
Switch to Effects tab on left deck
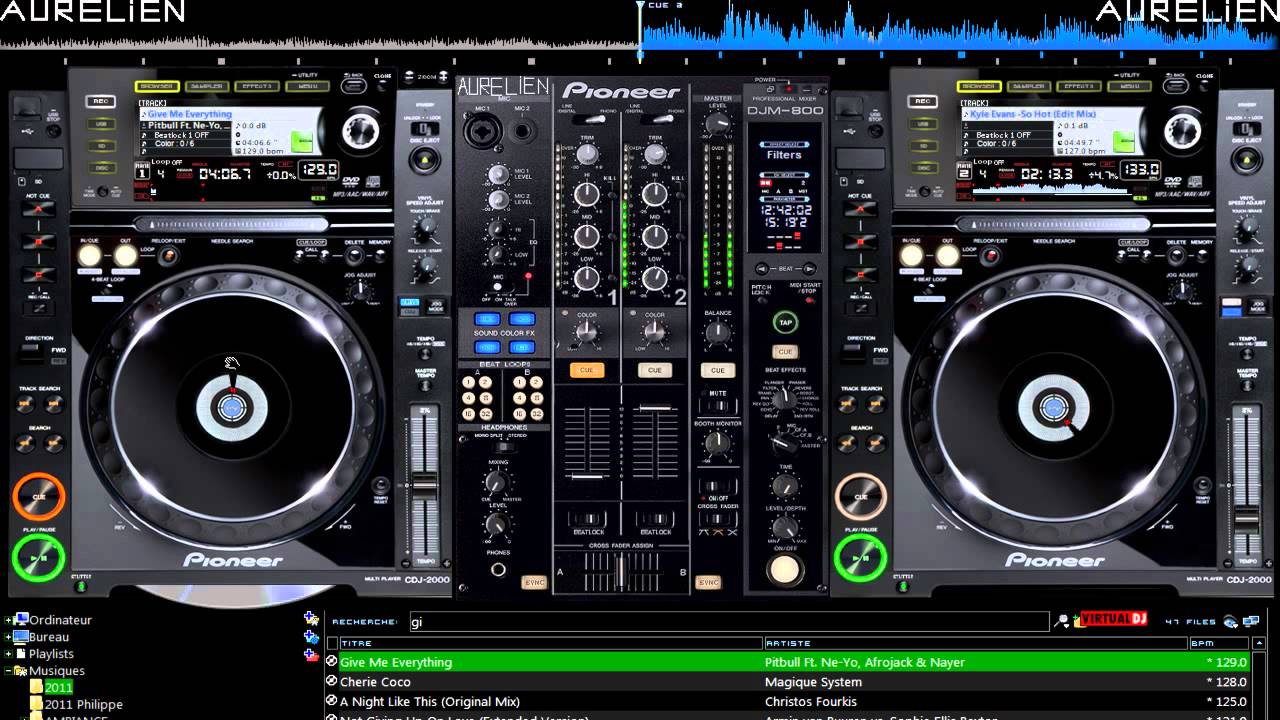coord(257,87)
